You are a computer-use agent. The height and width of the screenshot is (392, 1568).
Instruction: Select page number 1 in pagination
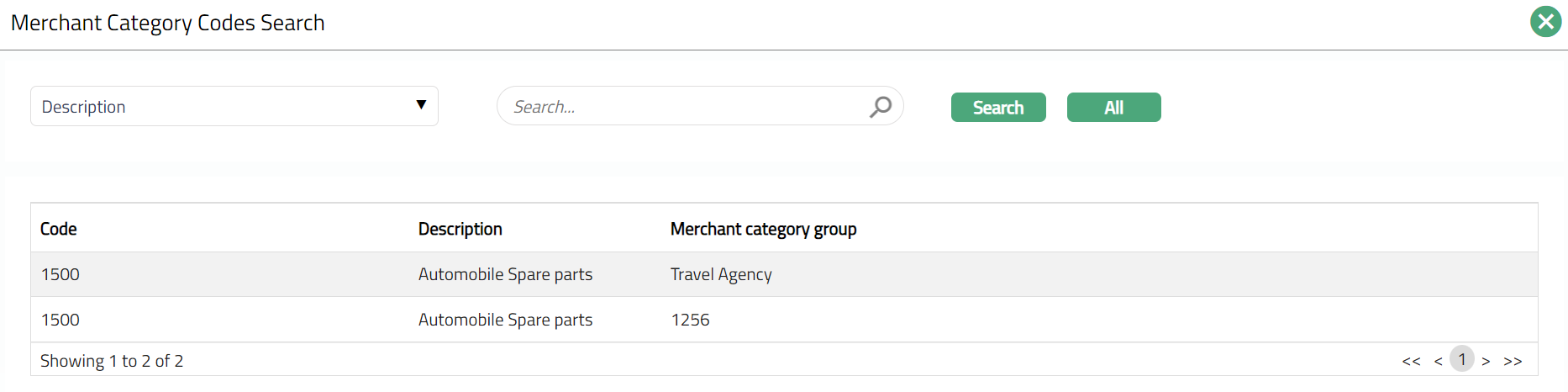(1462, 359)
